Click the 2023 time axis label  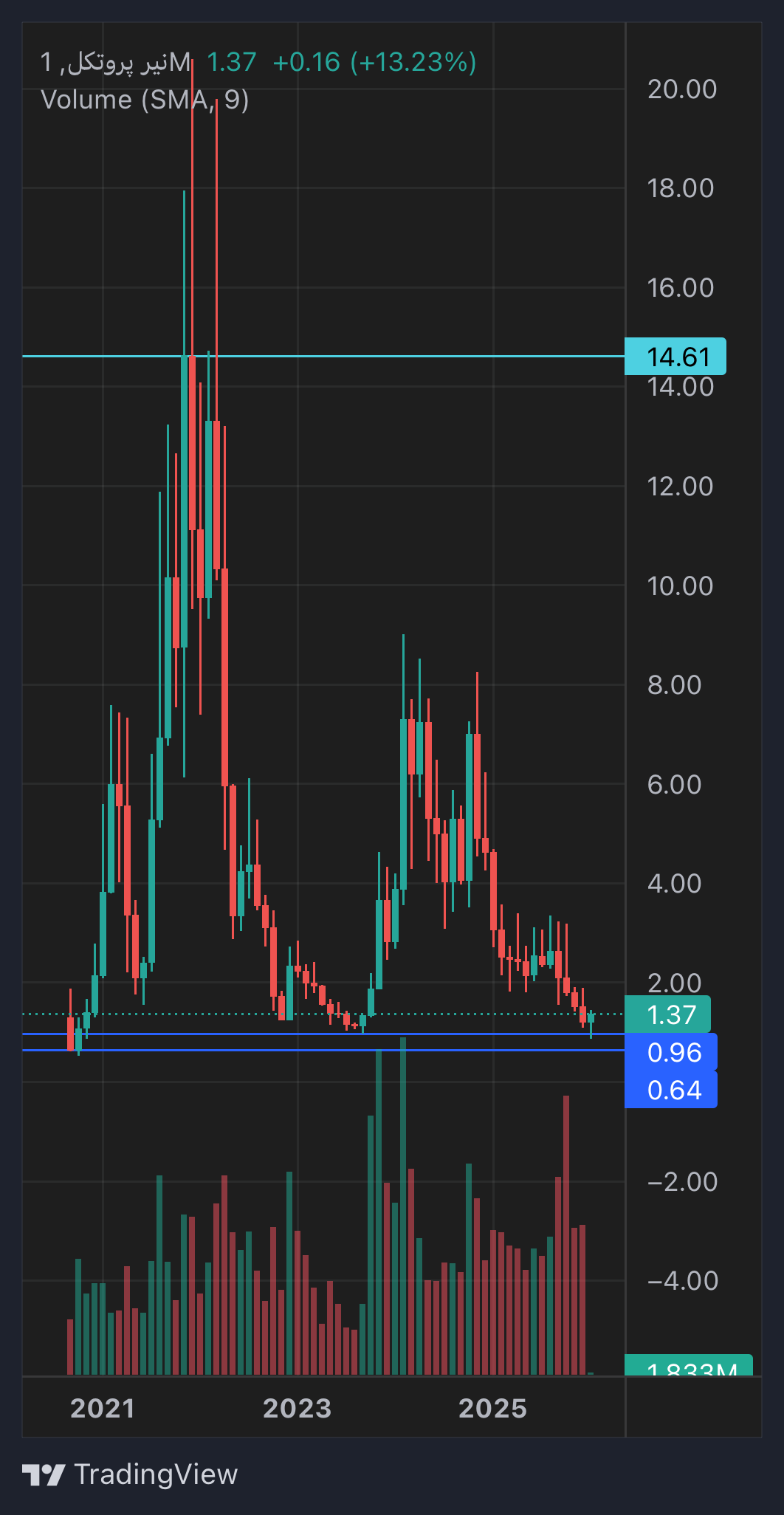[298, 1409]
